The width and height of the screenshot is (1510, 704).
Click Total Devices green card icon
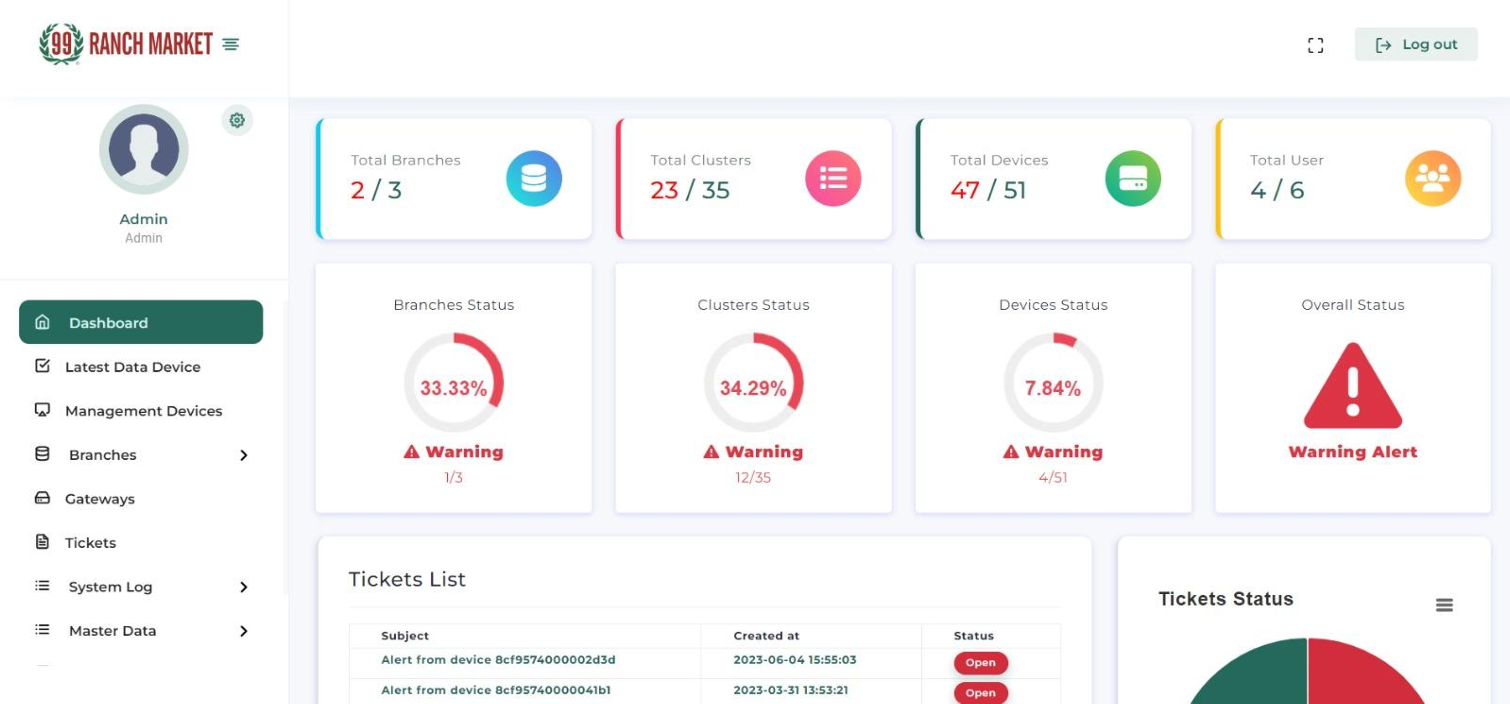(1133, 179)
